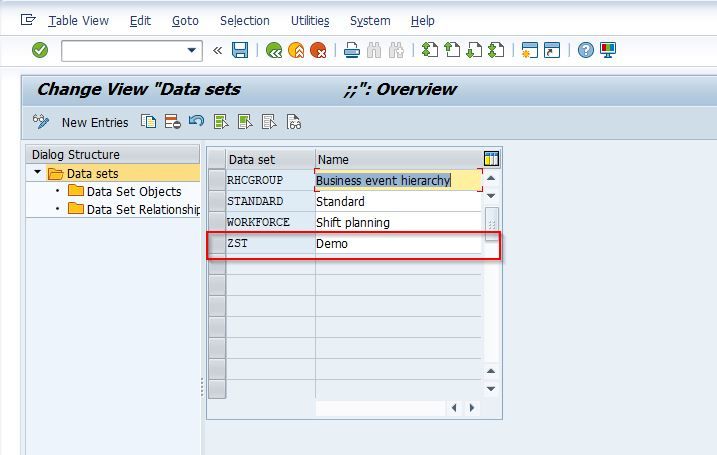Click the Select All icon
Image resolution: width=717 pixels, height=455 pixels.
pyautogui.click(x=221, y=122)
